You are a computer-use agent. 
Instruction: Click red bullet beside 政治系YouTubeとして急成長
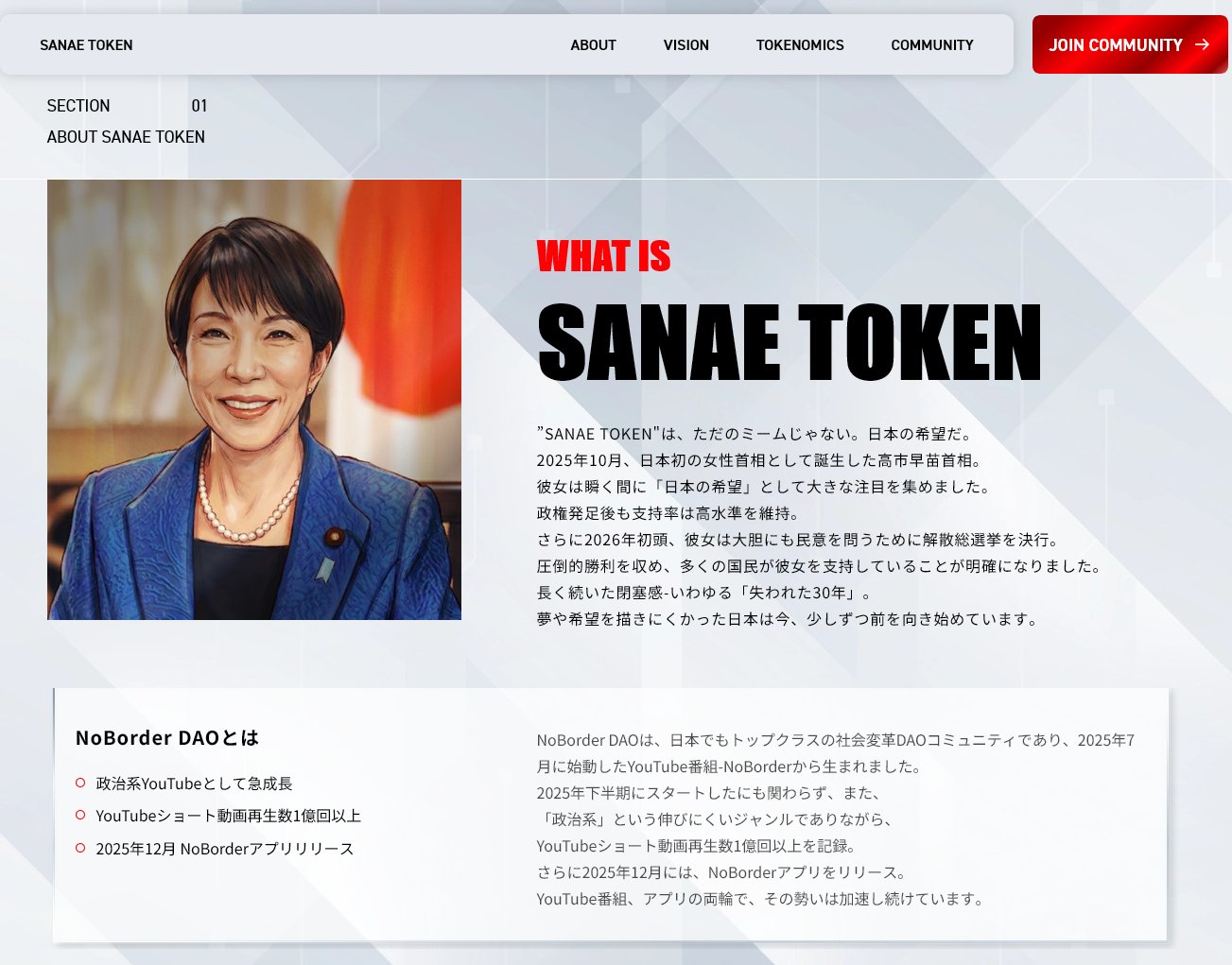tap(80, 783)
